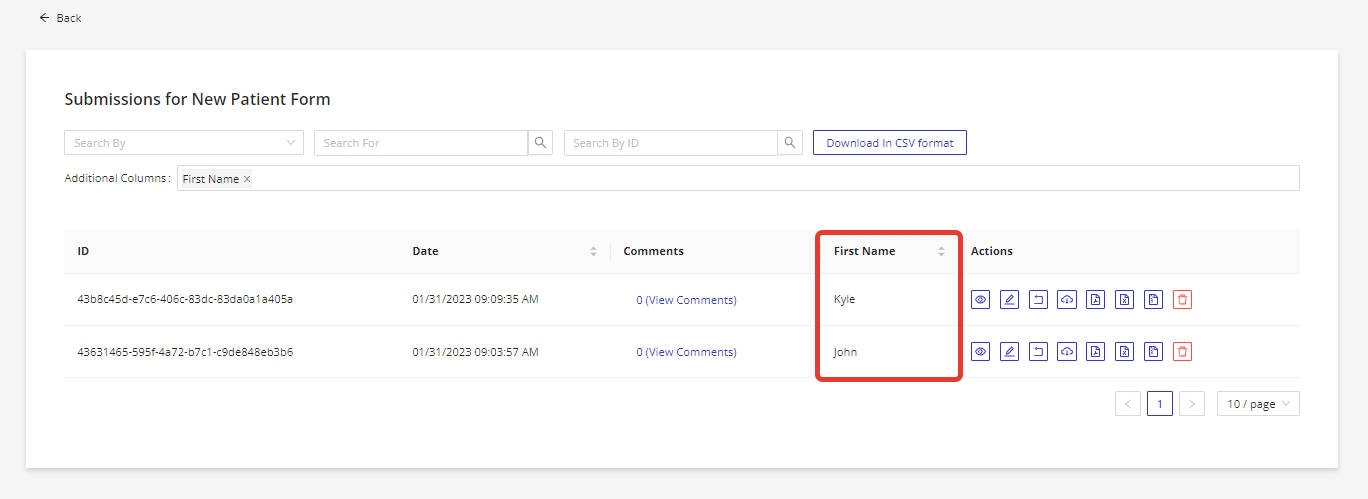Screen dimensions: 1368x499
Task: Expand the 10 / page size selector
Action: [1258, 404]
